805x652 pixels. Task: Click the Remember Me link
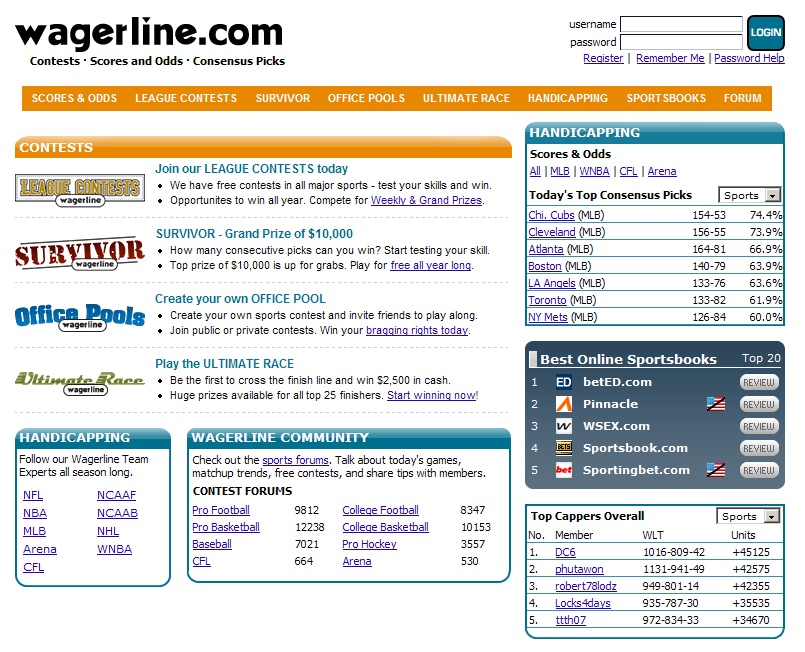click(670, 59)
